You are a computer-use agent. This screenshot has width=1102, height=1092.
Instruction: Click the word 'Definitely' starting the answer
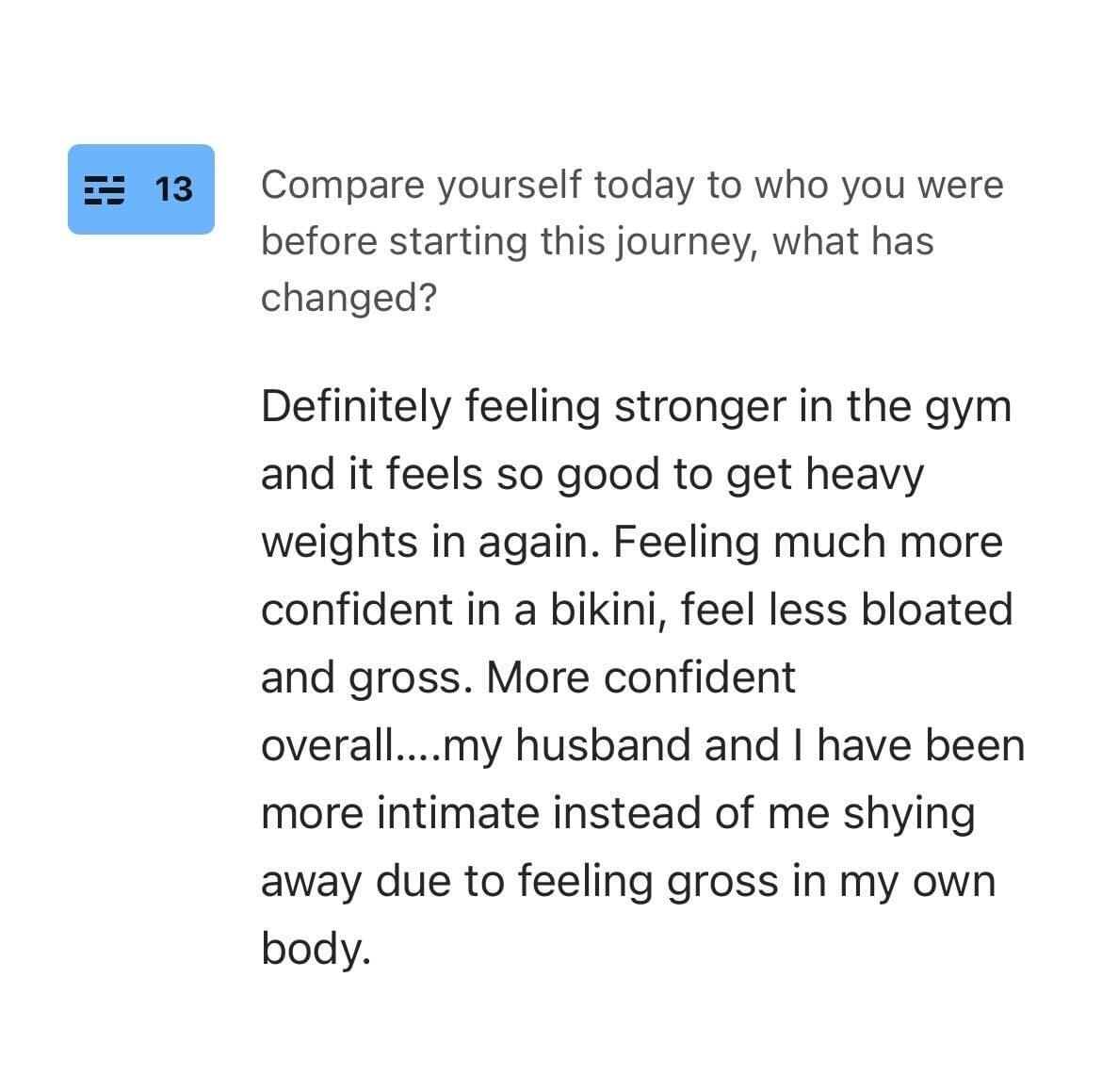click(x=356, y=407)
